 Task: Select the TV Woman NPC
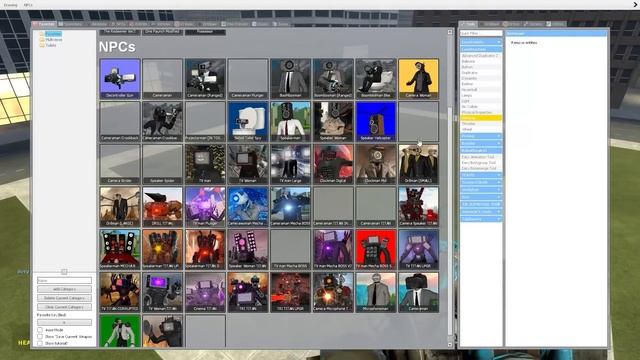[248, 164]
